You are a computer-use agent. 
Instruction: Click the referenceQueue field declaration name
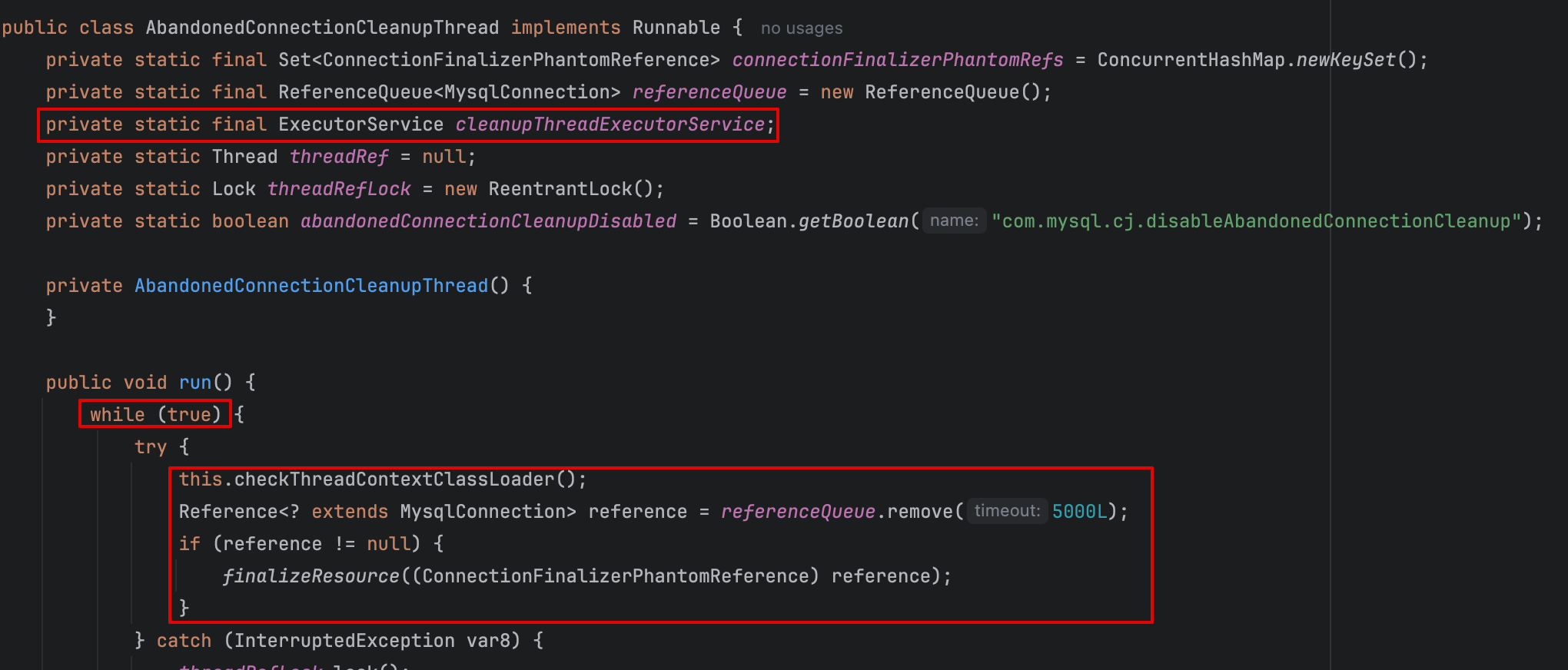(x=709, y=92)
